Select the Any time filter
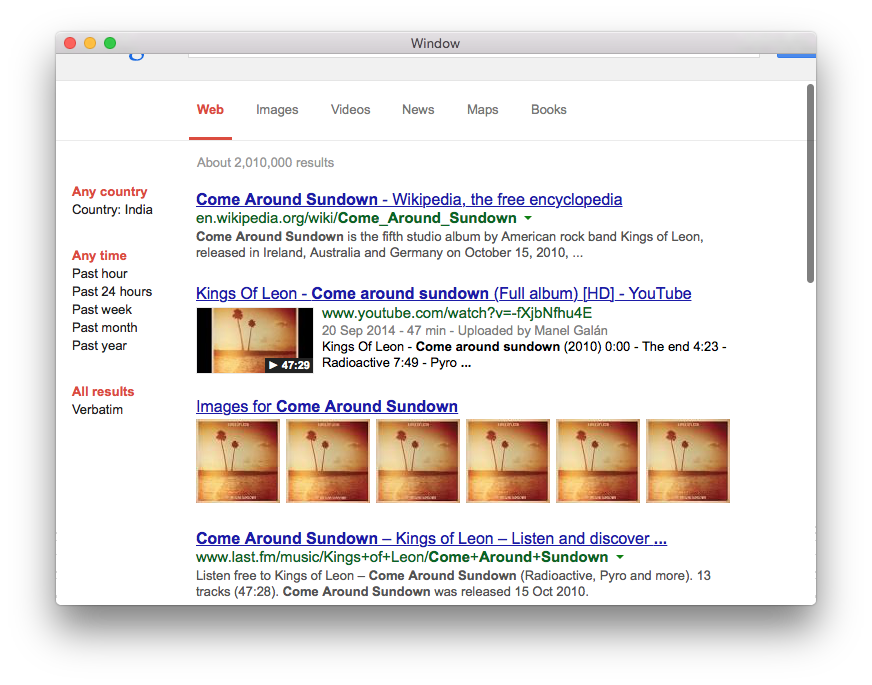 coord(99,255)
